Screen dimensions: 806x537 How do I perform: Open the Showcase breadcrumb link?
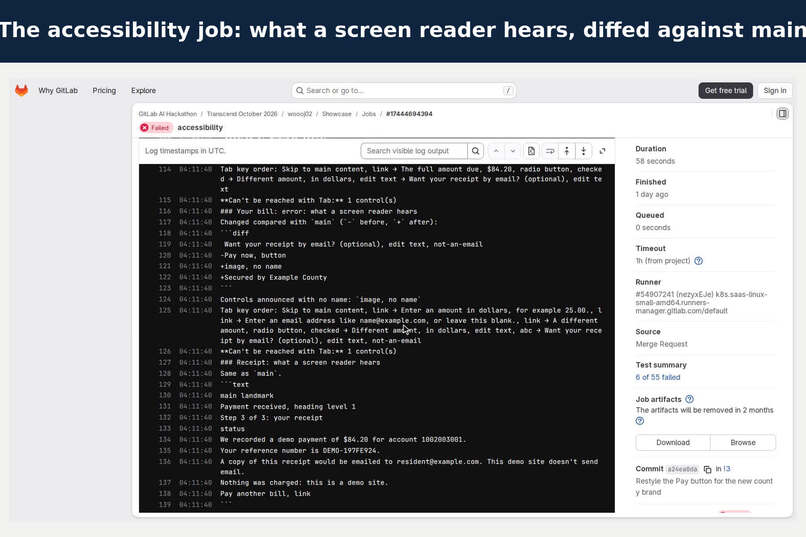coord(337,114)
